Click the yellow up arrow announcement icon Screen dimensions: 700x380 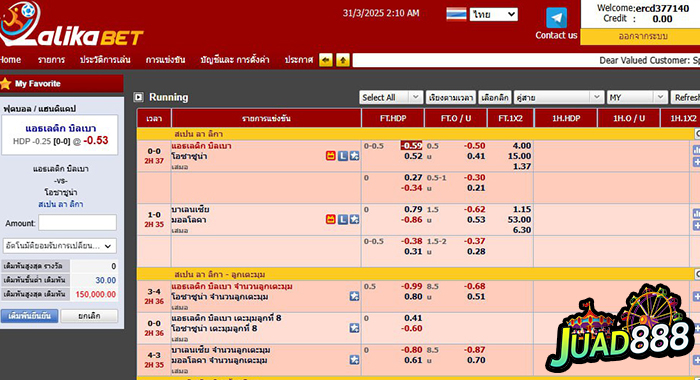click(x=343, y=60)
